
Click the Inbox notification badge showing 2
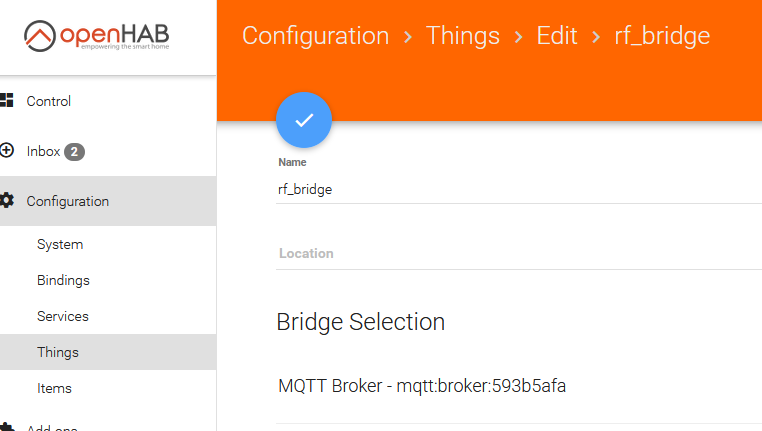pos(74,152)
